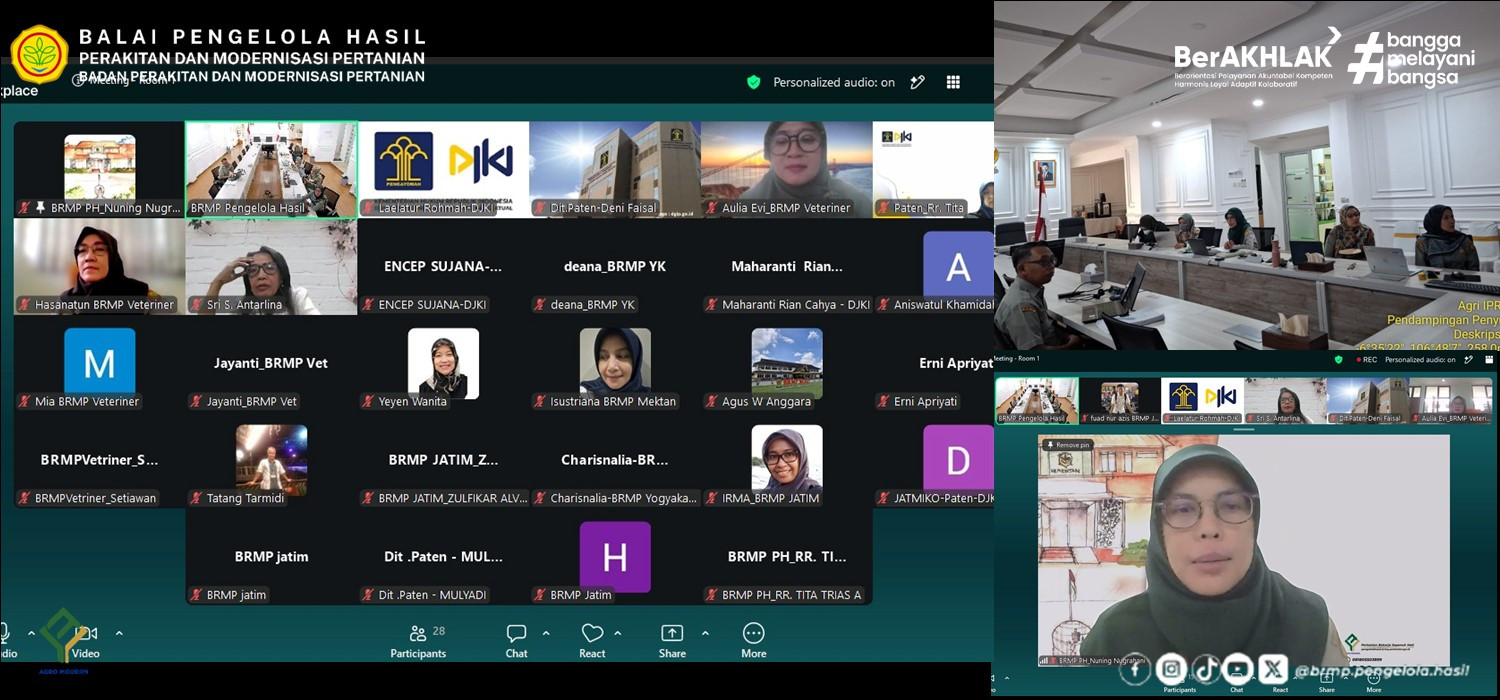Screen dimensions: 1500x700
Task: Open the grid view layout icon in main window
Action: point(953,82)
